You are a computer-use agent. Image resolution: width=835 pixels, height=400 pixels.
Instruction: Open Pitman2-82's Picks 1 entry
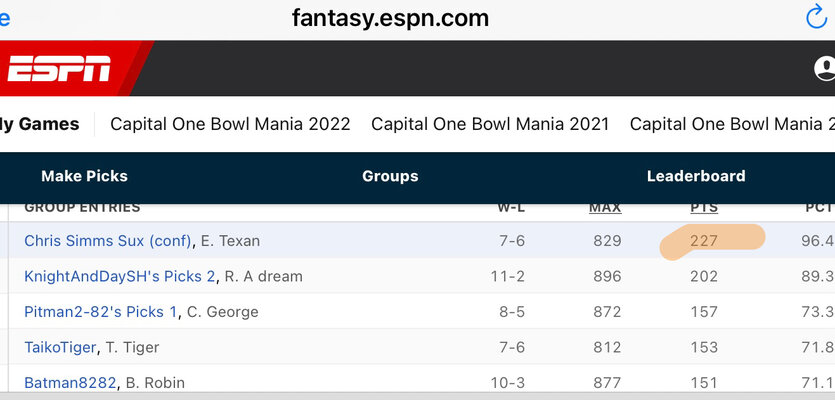click(100, 312)
